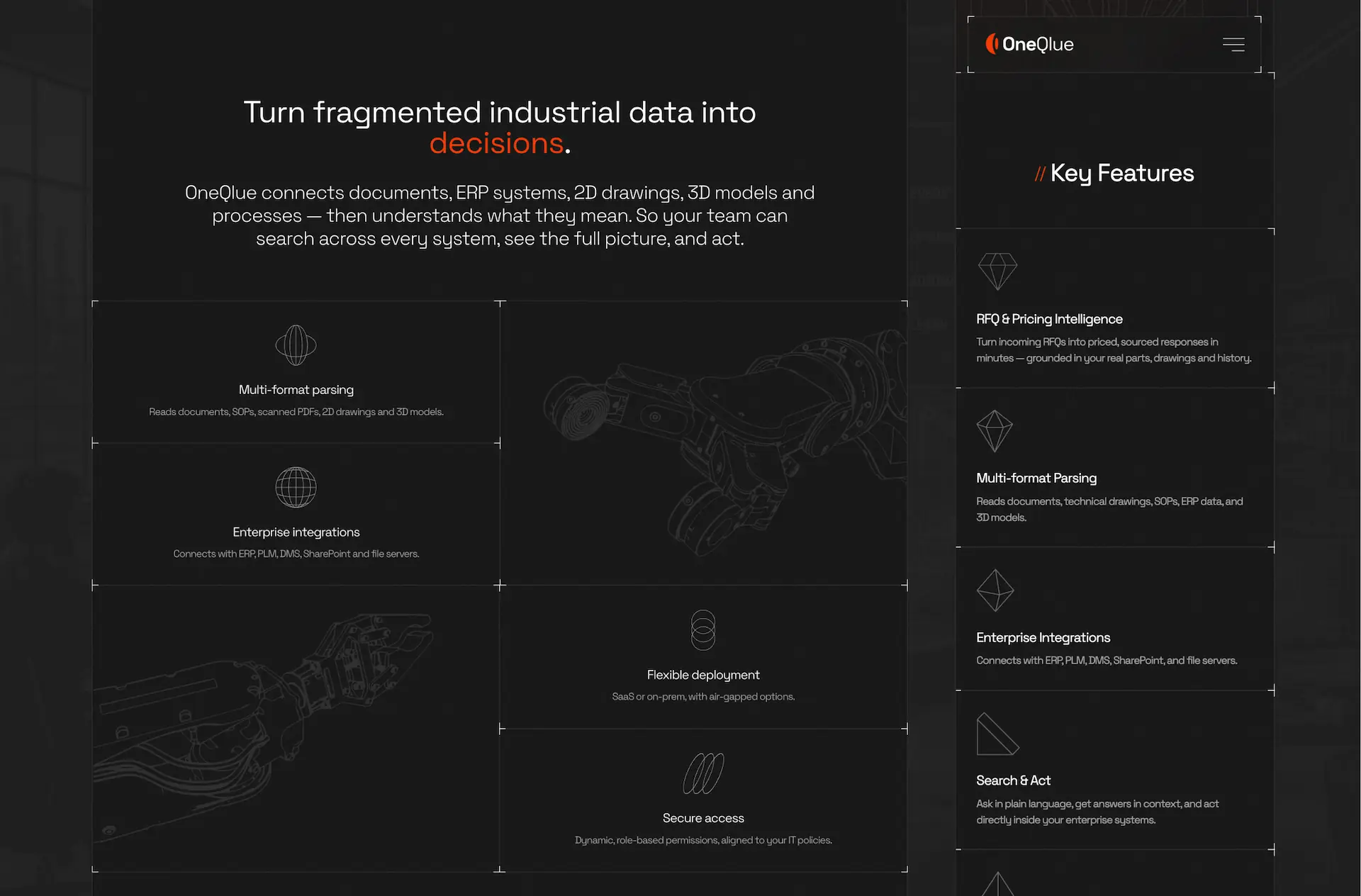Click the 'OneQlue connects documents, ERP systems' paragraph
The height and width of the screenshot is (896, 1361).
500,215
